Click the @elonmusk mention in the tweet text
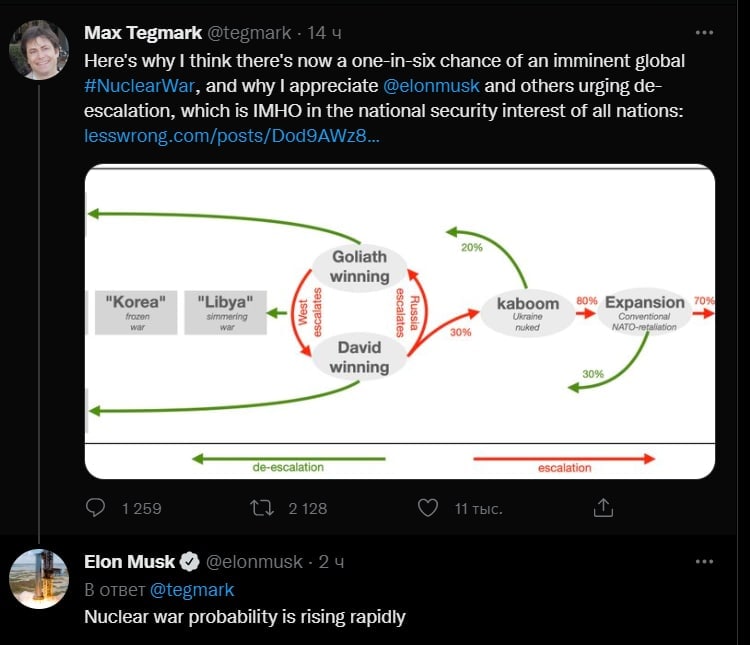This screenshot has width=750, height=645. click(x=432, y=86)
